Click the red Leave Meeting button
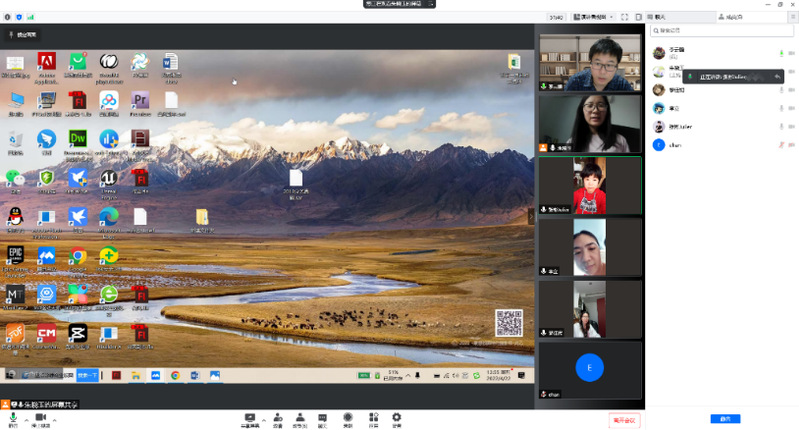 (x=624, y=420)
